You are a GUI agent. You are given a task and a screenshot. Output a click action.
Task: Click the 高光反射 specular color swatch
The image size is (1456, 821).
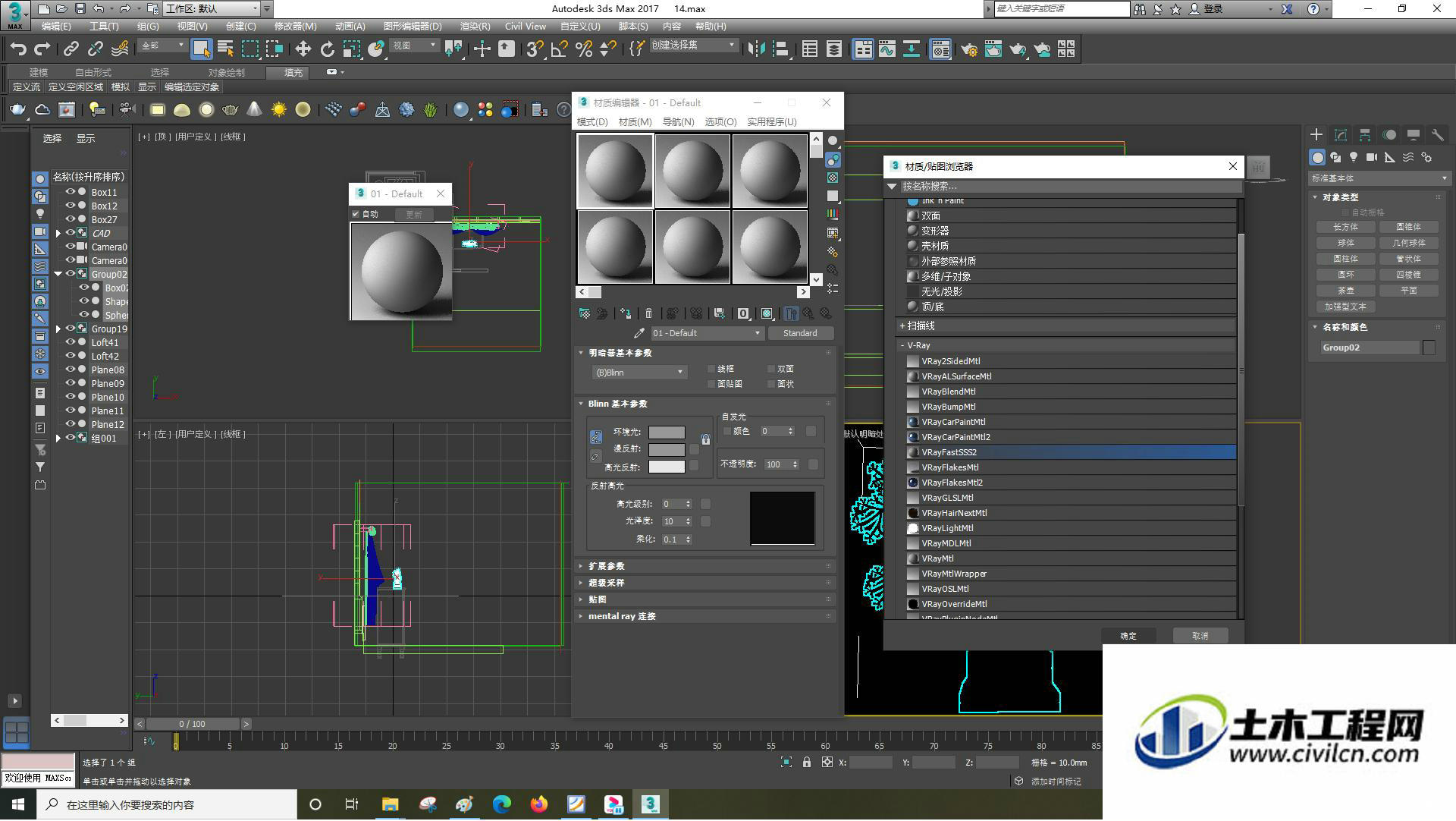pyautogui.click(x=667, y=467)
